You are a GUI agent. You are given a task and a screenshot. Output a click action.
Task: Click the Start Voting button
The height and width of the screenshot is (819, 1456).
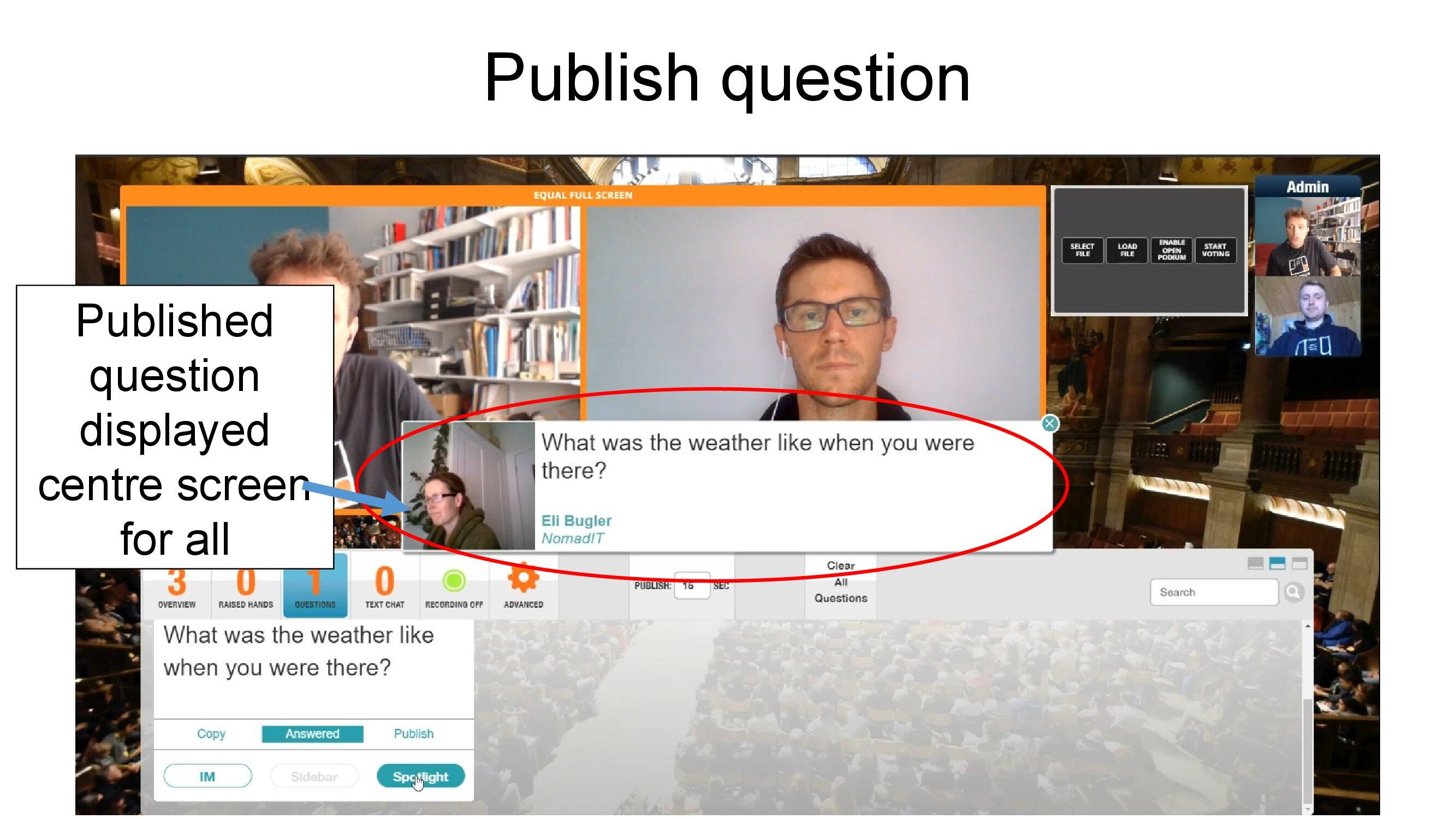1215,250
